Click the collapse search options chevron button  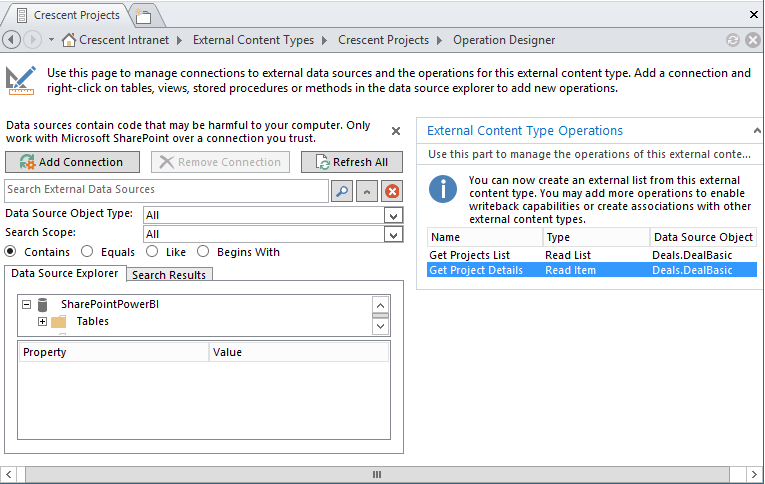(x=367, y=191)
